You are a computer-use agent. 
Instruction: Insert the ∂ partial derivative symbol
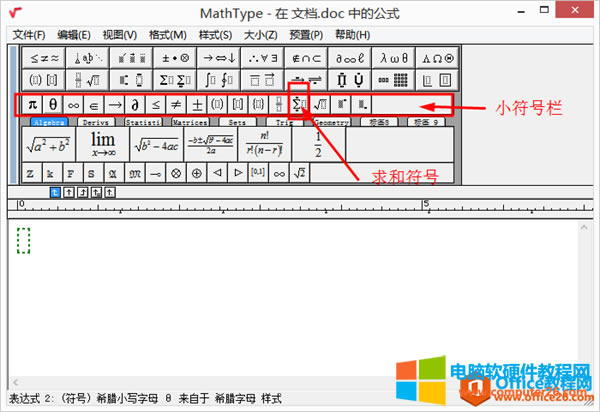[x=135, y=104]
